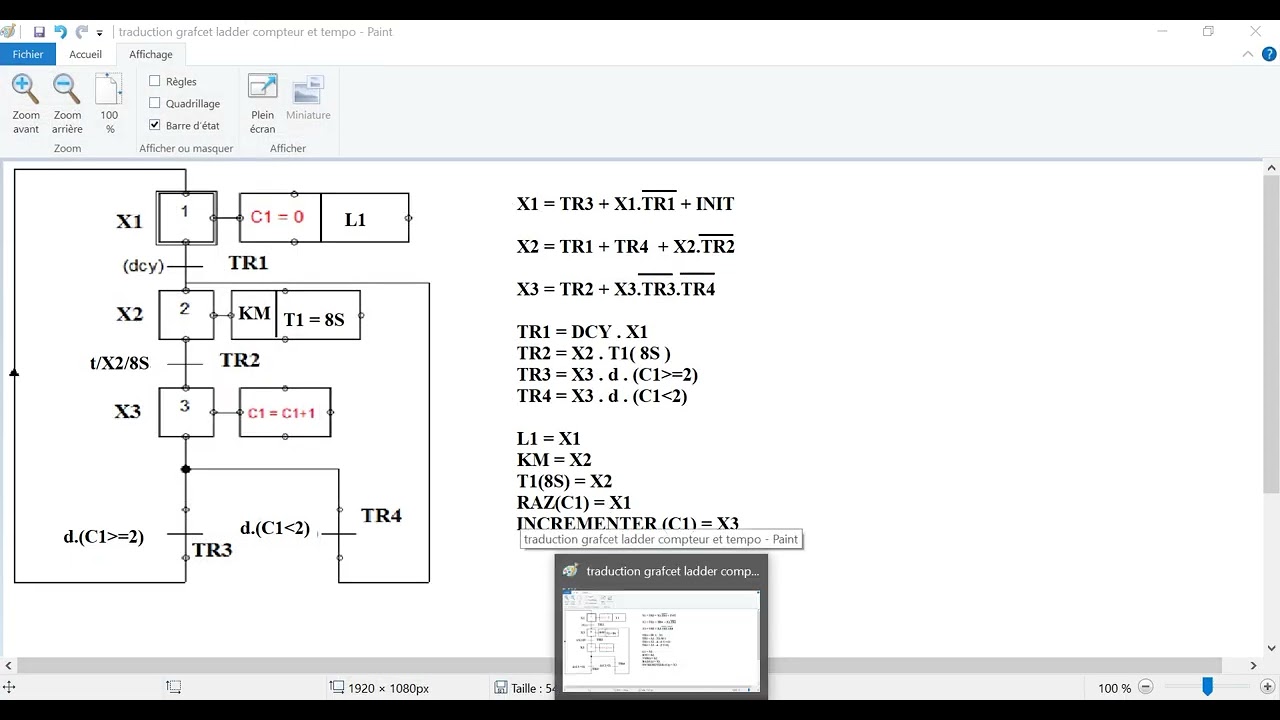Open the Fichier menu
Image resolution: width=1280 pixels, height=720 pixels.
(28, 54)
